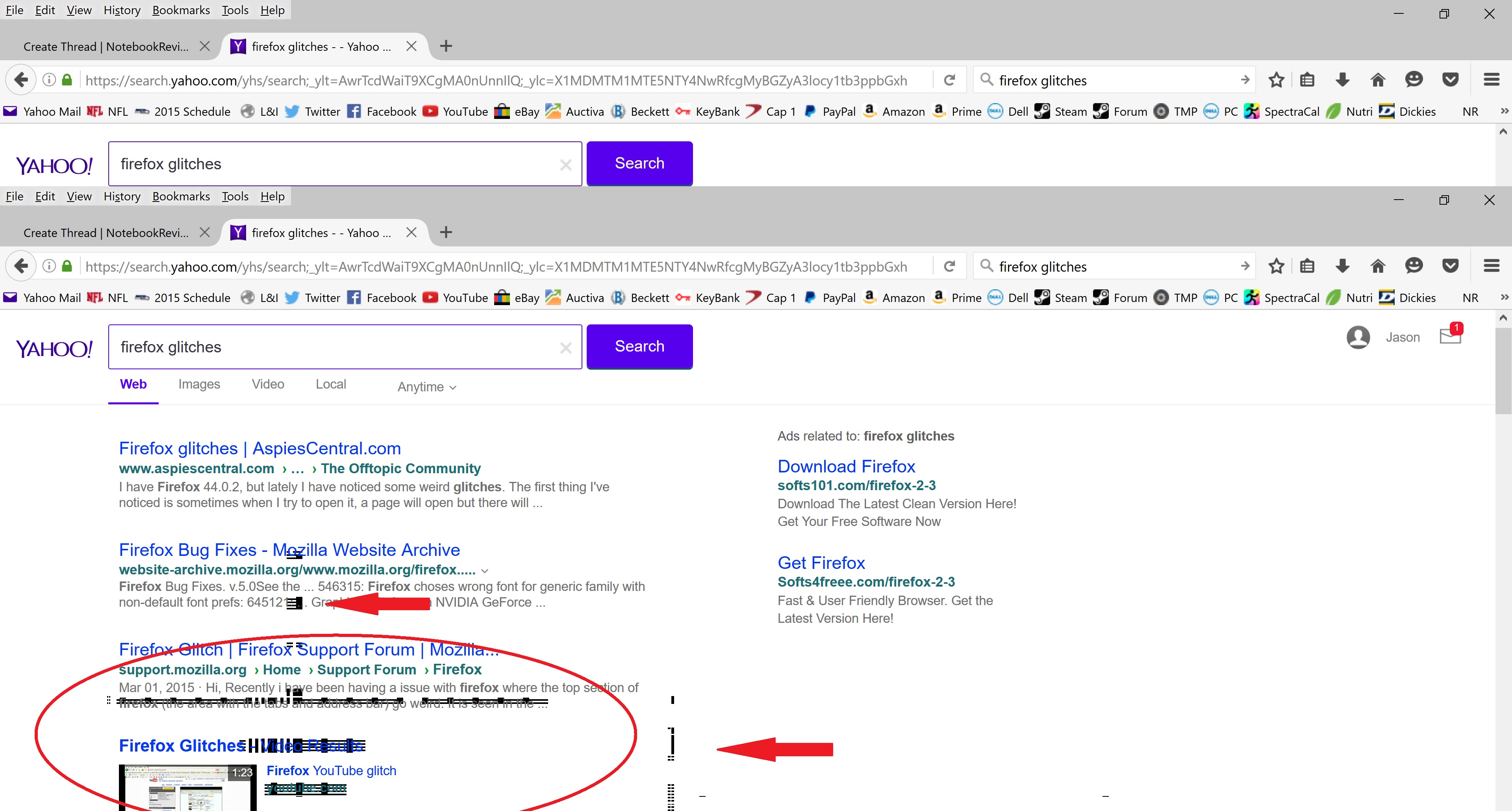The height and width of the screenshot is (811, 1512).
Task: Open the bookmarks list icon in the upper toolbar
Action: pos(1307,80)
